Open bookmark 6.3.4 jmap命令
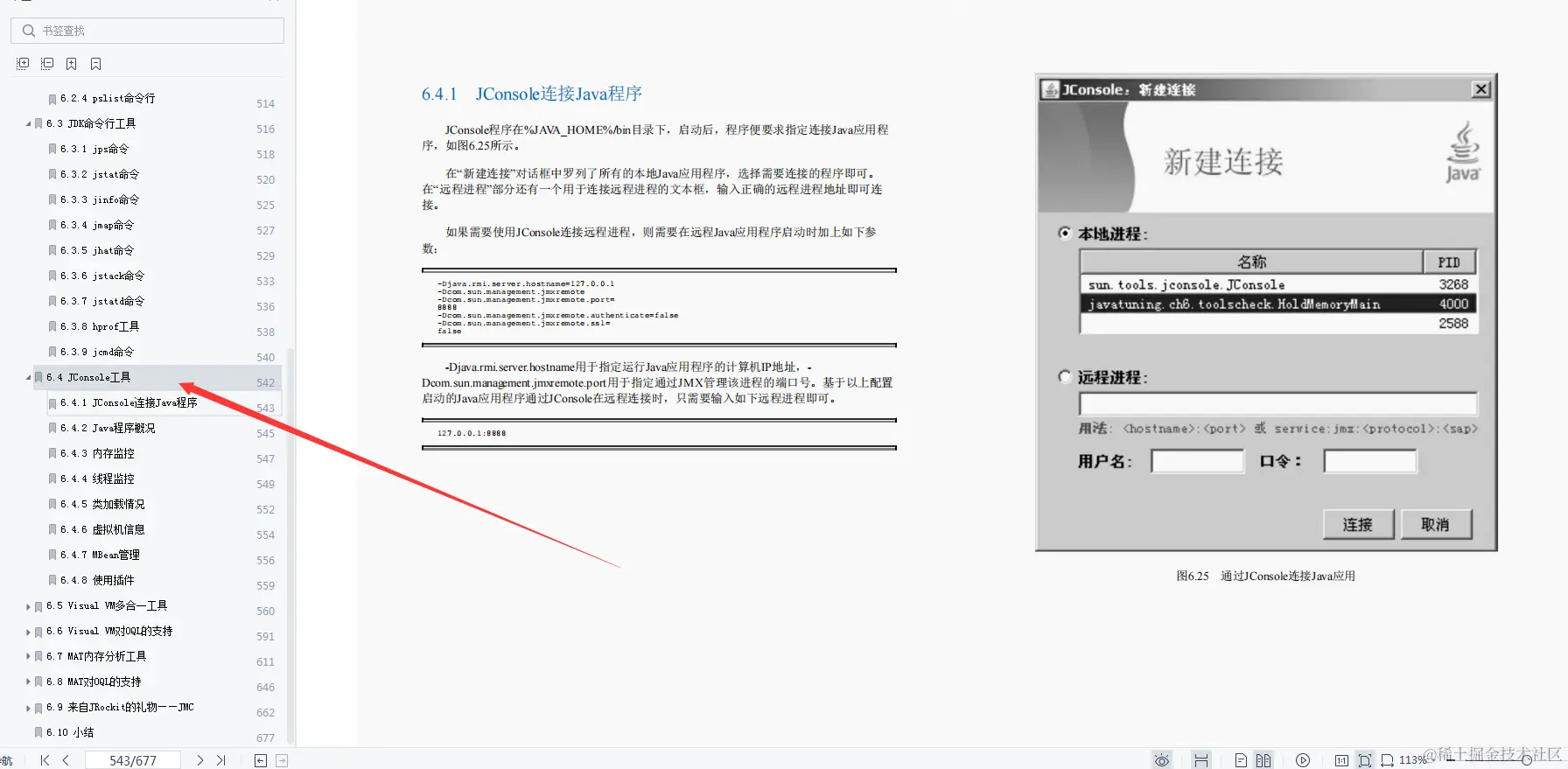 (x=97, y=225)
